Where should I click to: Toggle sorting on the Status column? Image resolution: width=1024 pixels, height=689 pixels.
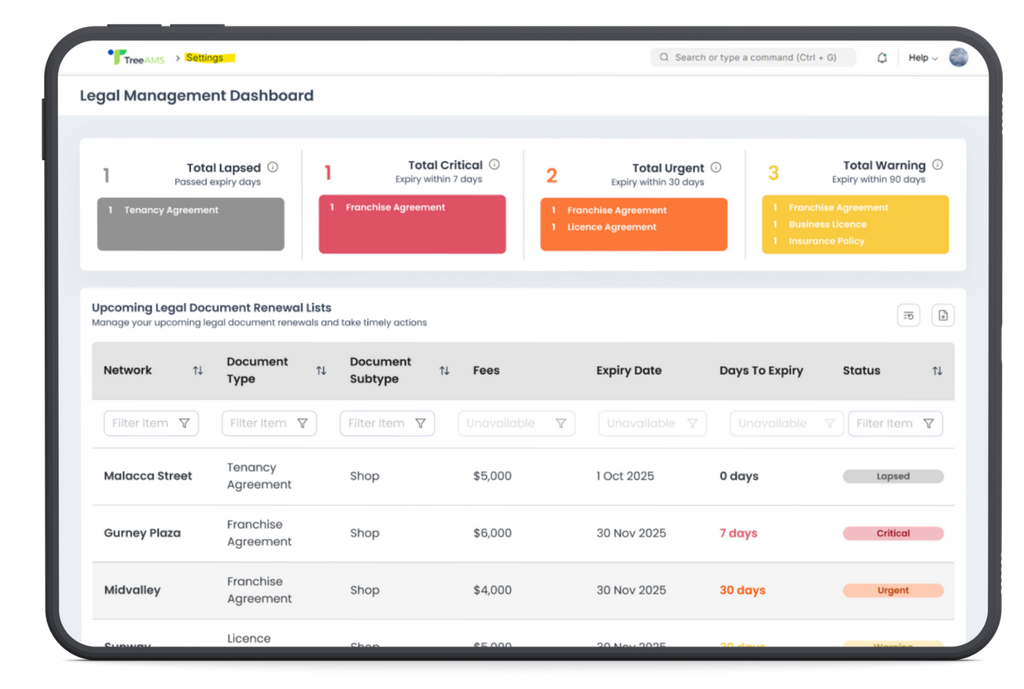pyautogui.click(x=937, y=370)
